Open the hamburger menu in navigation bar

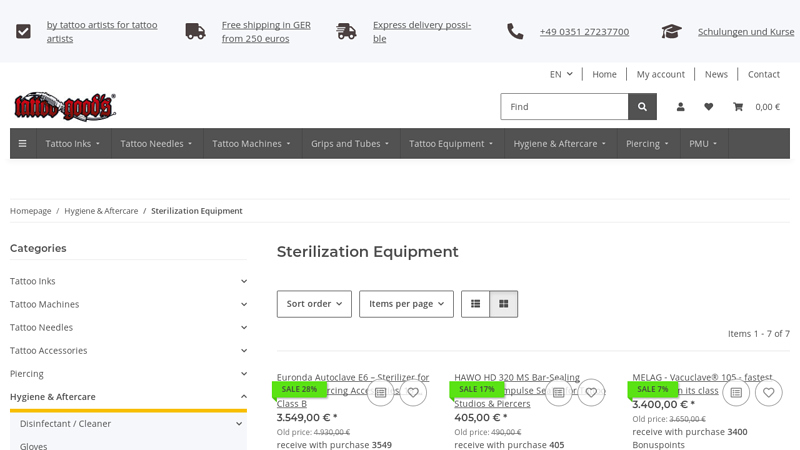[x=22, y=143]
